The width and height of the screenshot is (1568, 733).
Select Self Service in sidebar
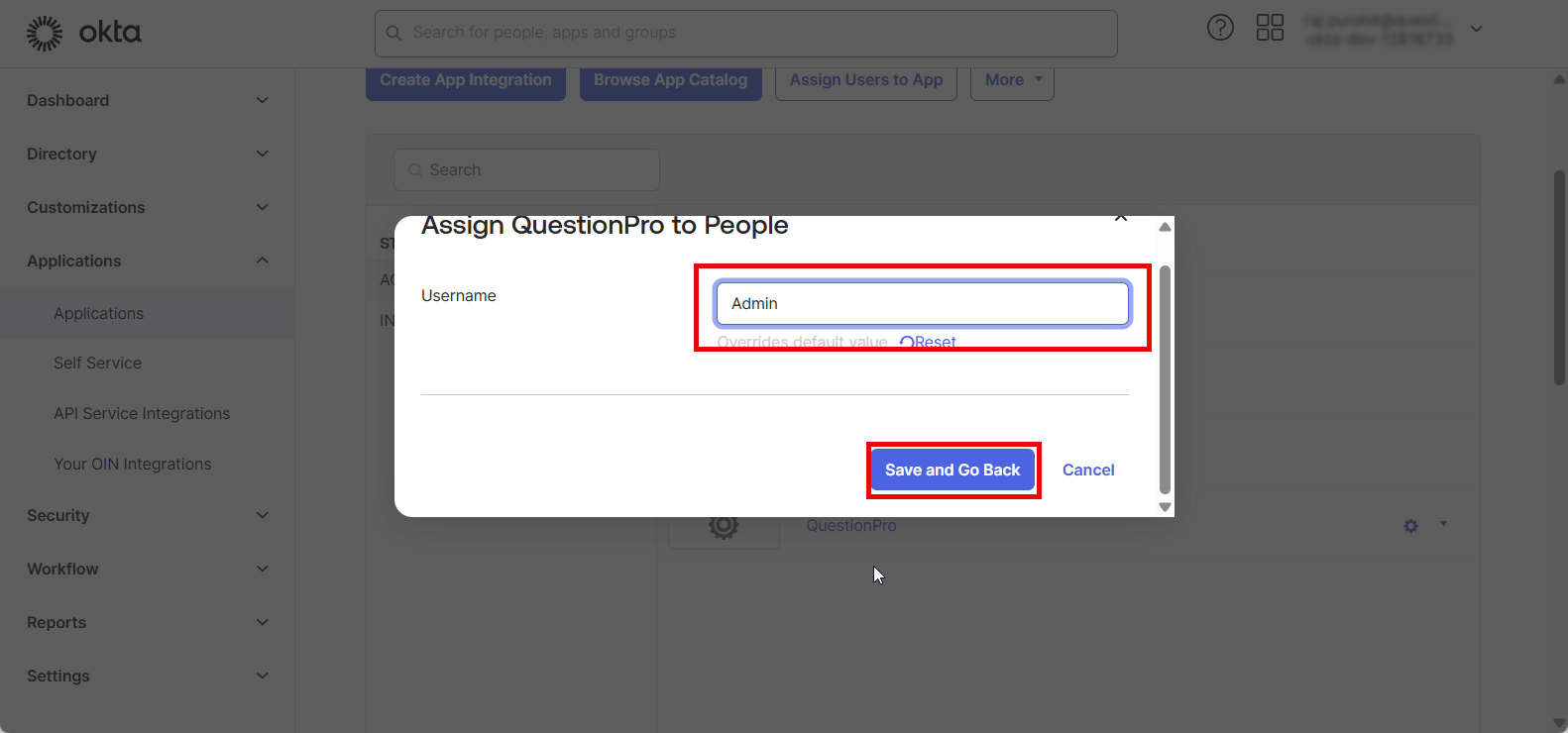97,363
